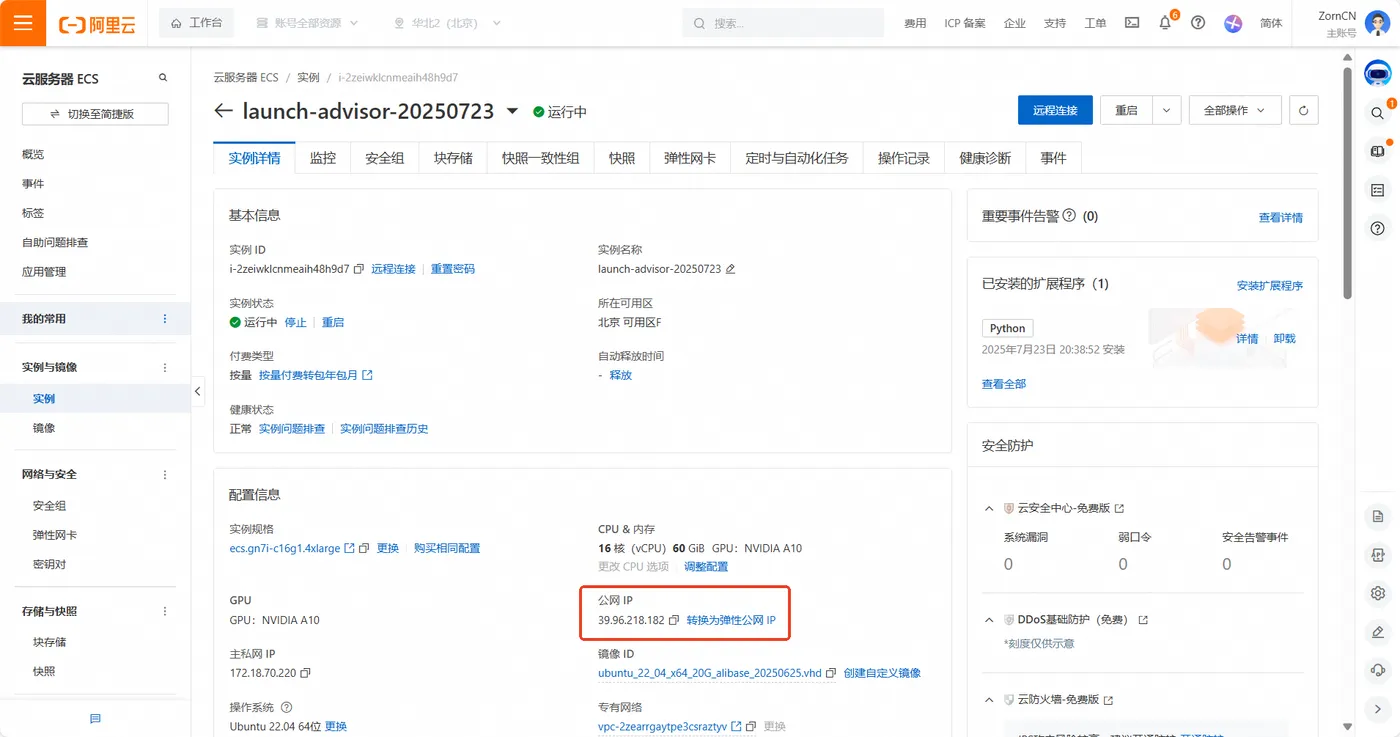
Task: Collapse the 云安全中心-免费版 section
Action: click(989, 508)
